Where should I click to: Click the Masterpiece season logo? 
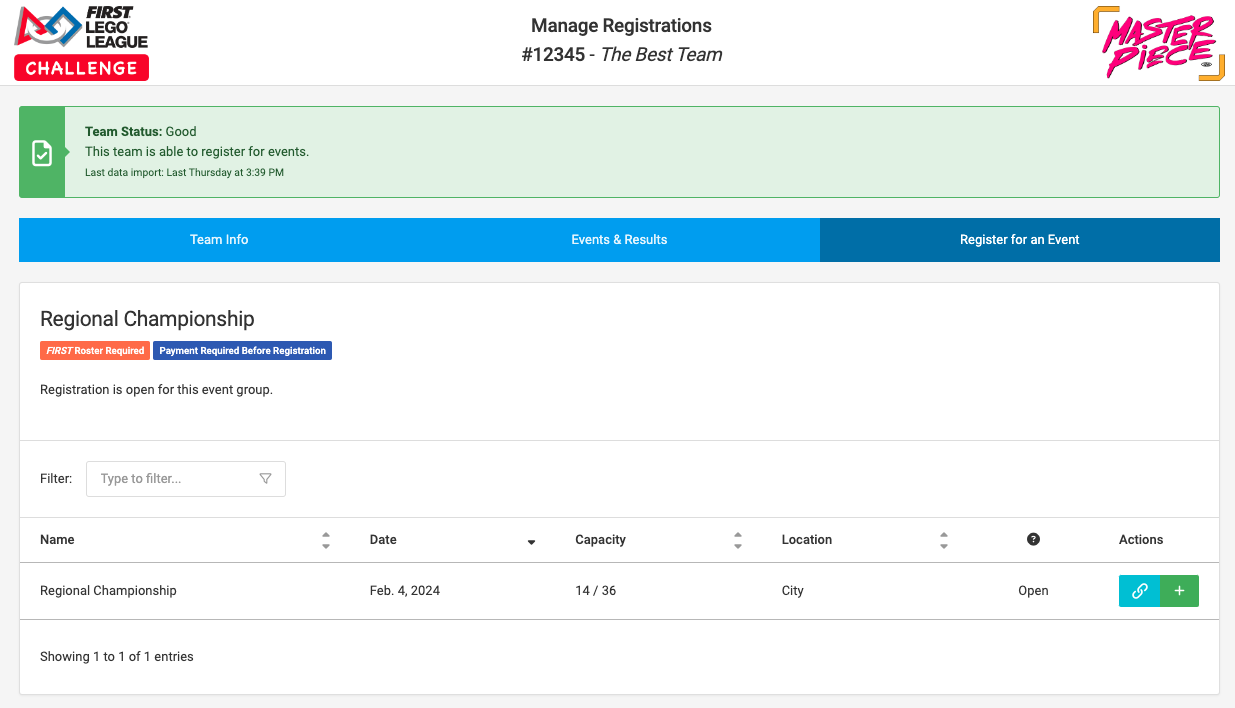[1158, 43]
